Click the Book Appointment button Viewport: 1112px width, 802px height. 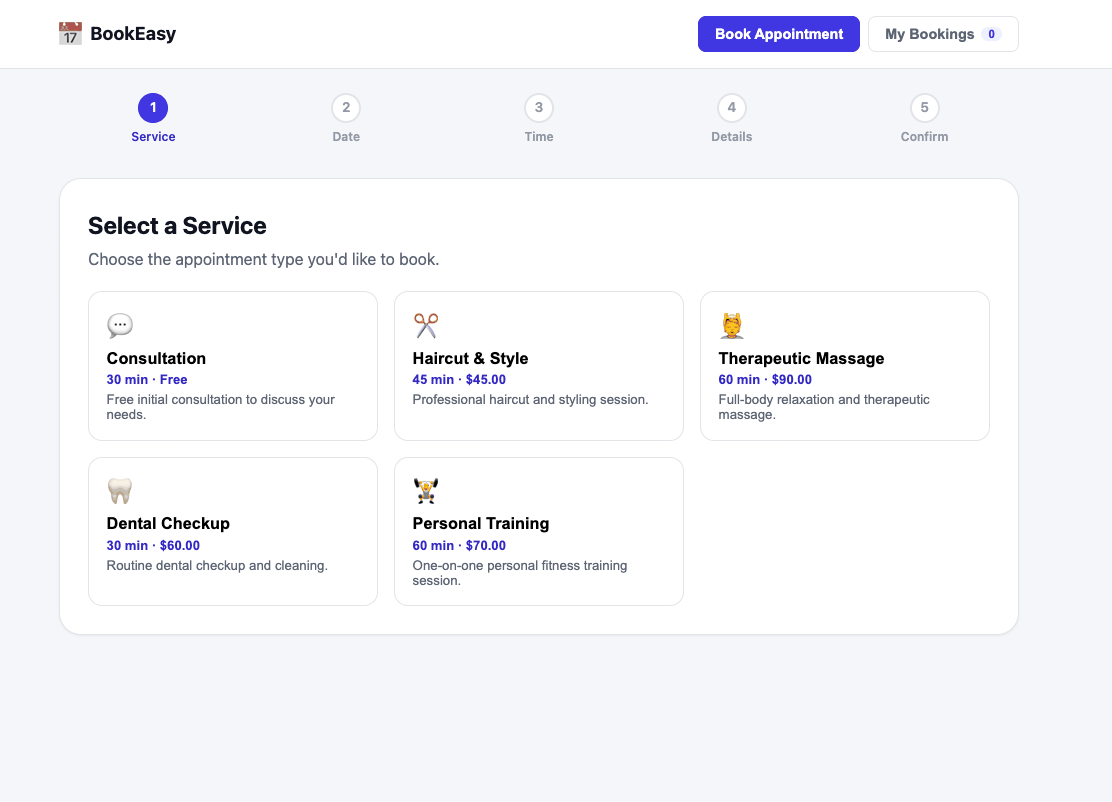779,34
